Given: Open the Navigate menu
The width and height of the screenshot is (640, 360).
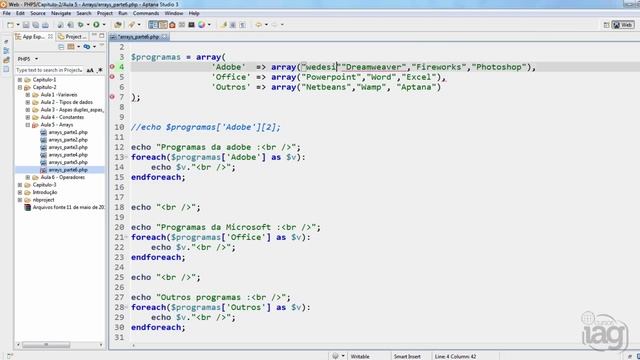Looking at the screenshot, I should pos(61,13).
